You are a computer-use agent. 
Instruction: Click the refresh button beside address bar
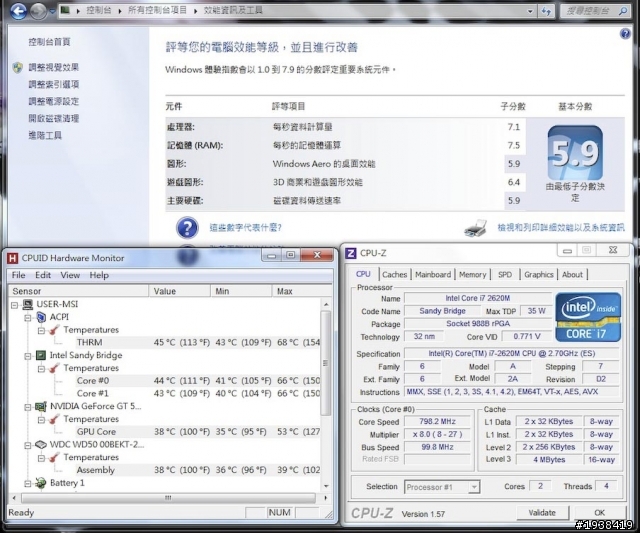546,11
